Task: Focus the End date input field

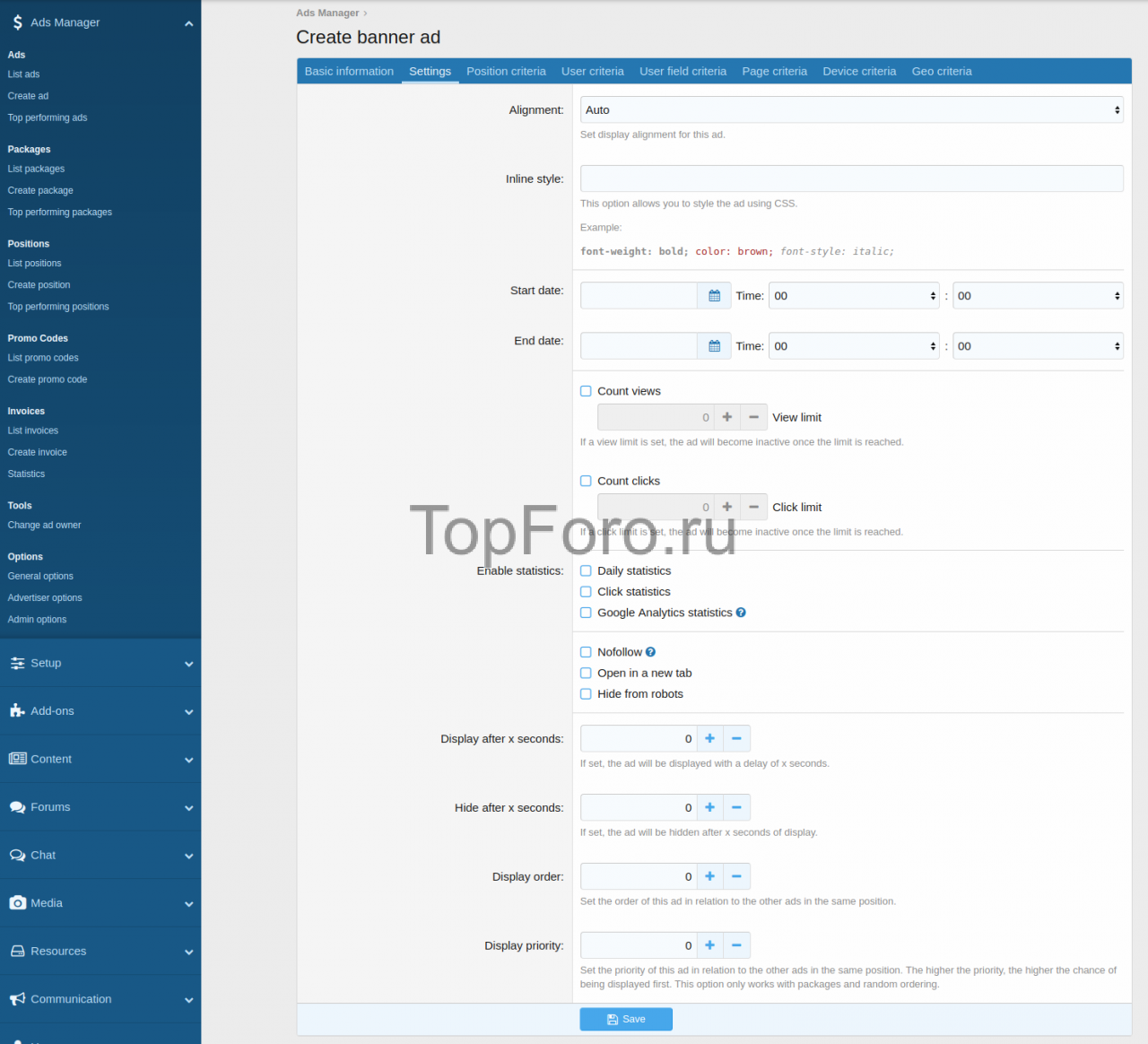Action: [639, 346]
